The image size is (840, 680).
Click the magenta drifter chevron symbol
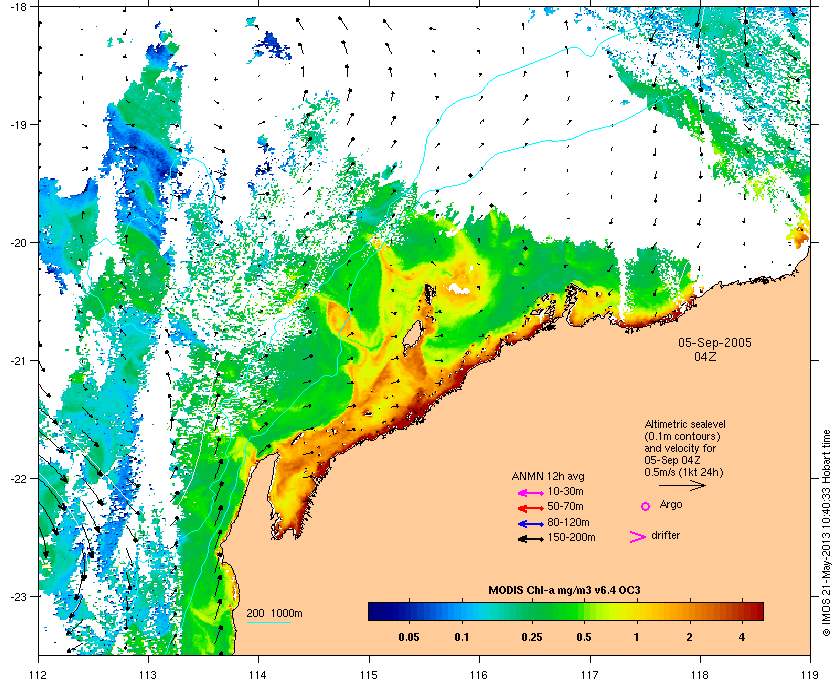click(x=638, y=537)
